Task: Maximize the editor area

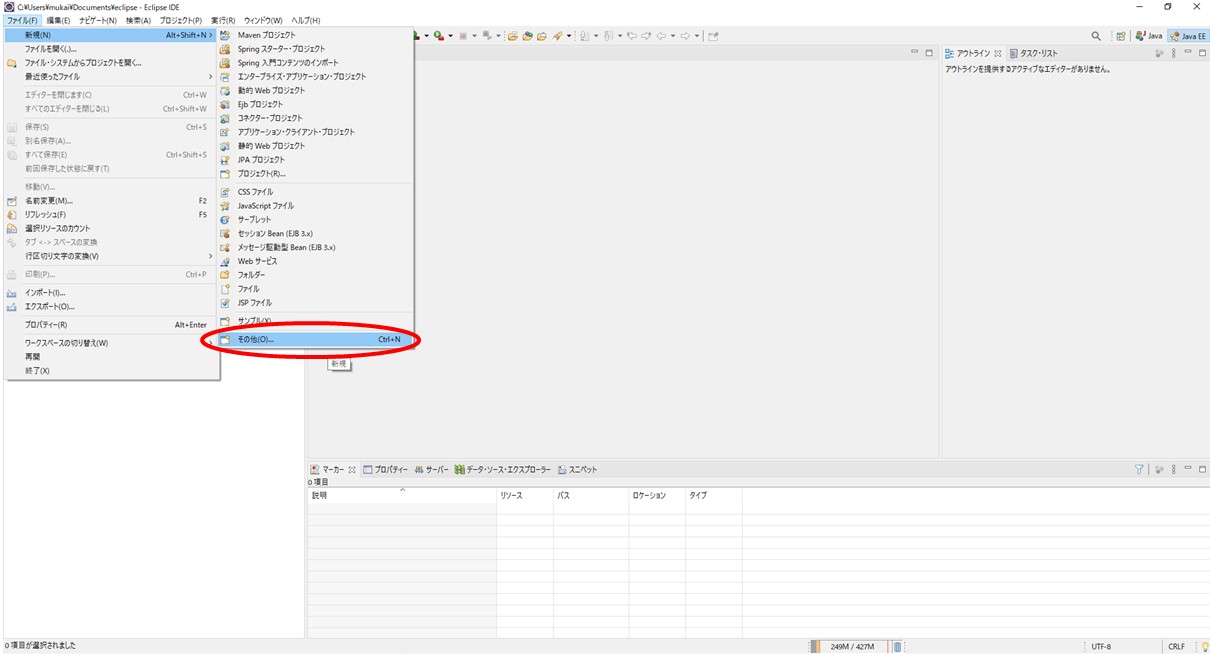Action: pos(929,52)
